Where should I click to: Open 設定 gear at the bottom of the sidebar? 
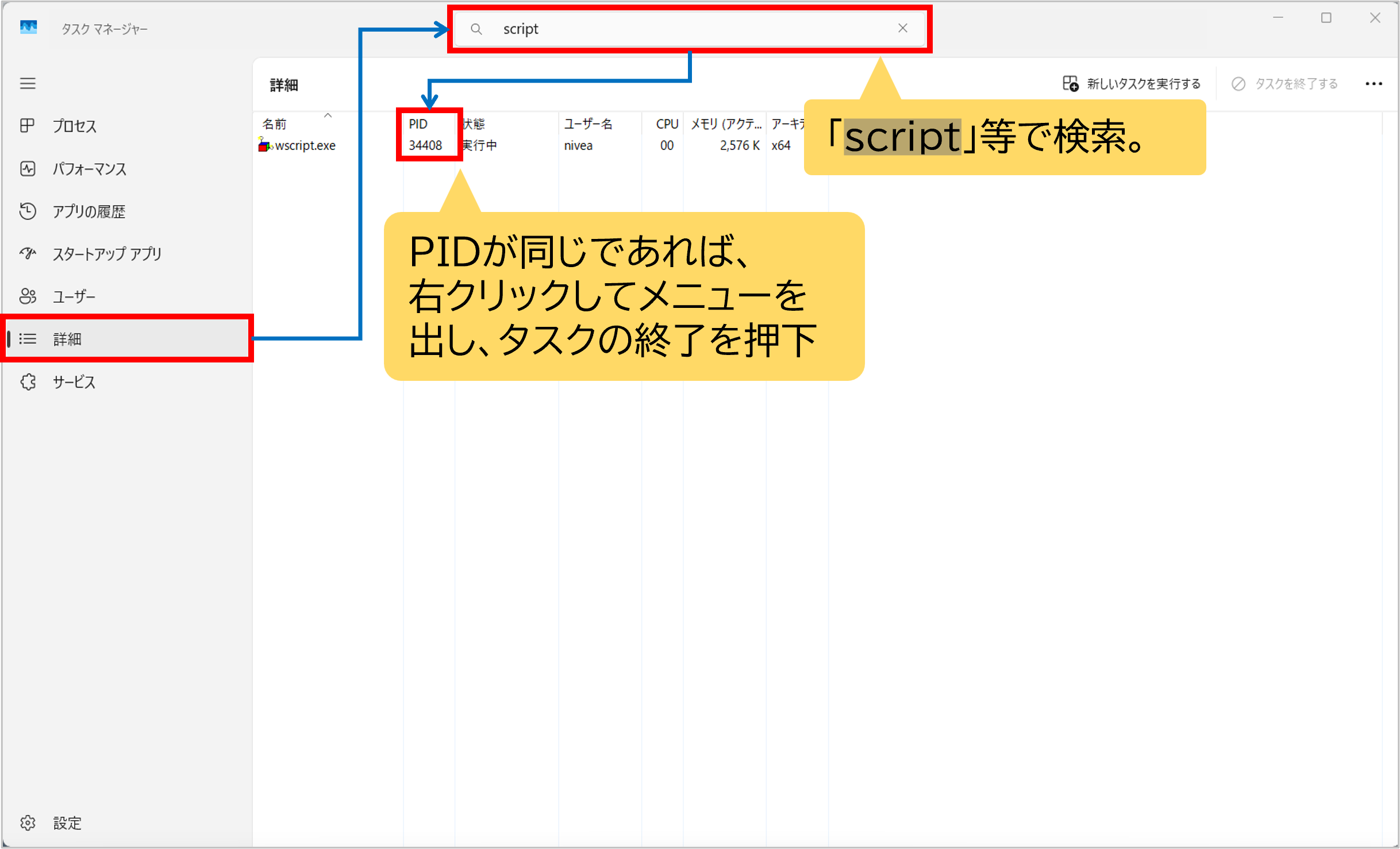pos(28,823)
